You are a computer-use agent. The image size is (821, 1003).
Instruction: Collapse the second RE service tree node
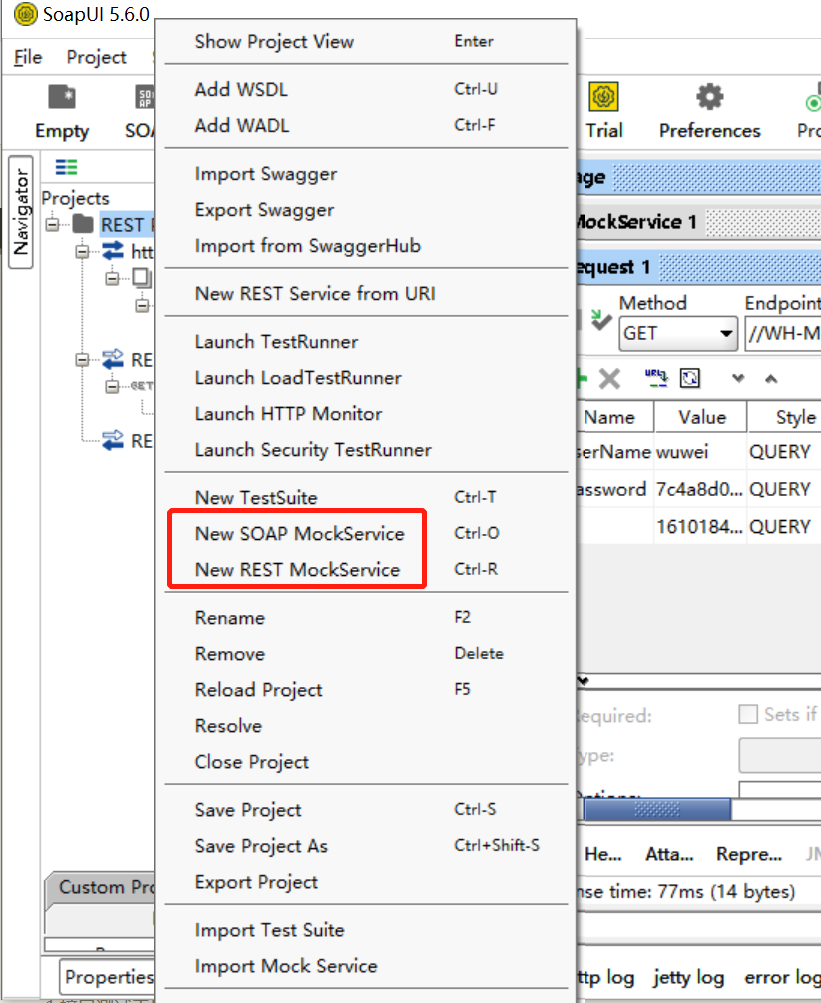tap(82, 359)
